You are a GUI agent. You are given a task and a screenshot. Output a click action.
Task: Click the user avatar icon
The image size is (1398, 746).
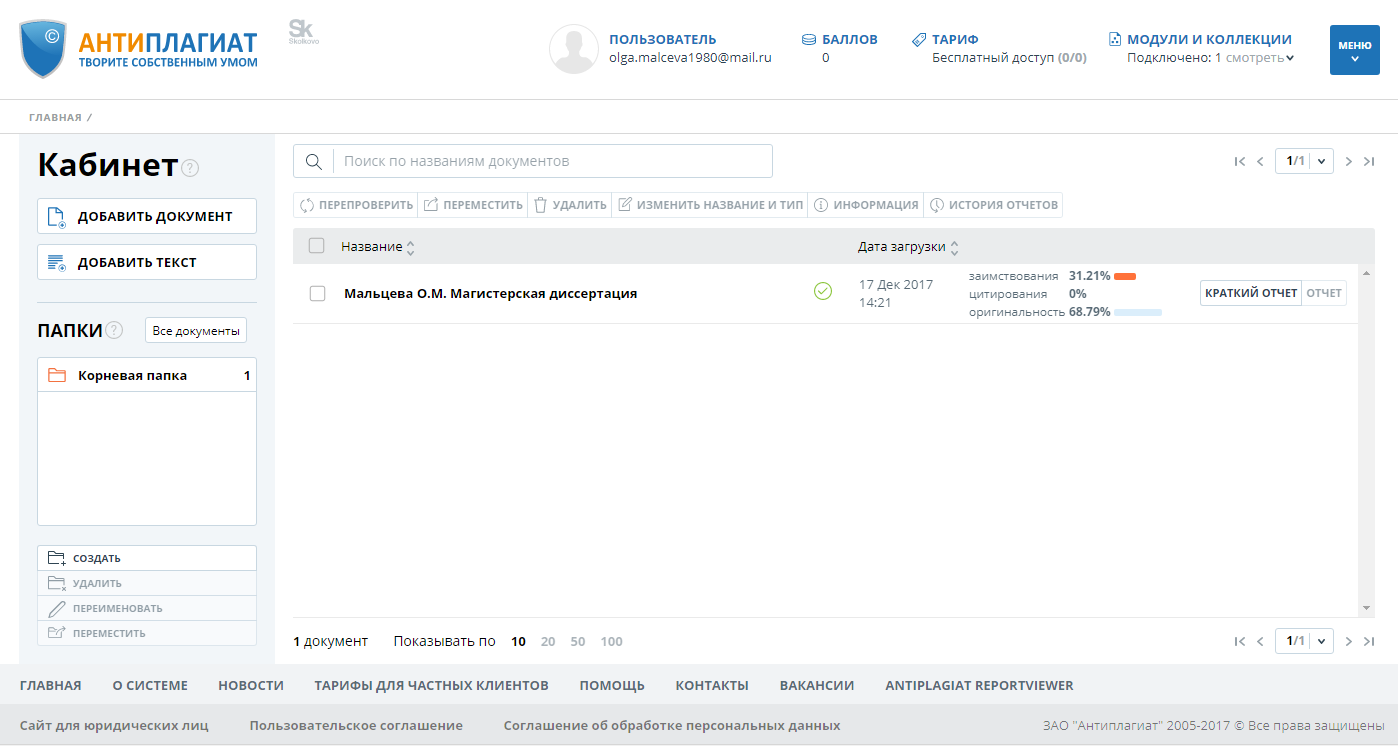[x=574, y=49]
